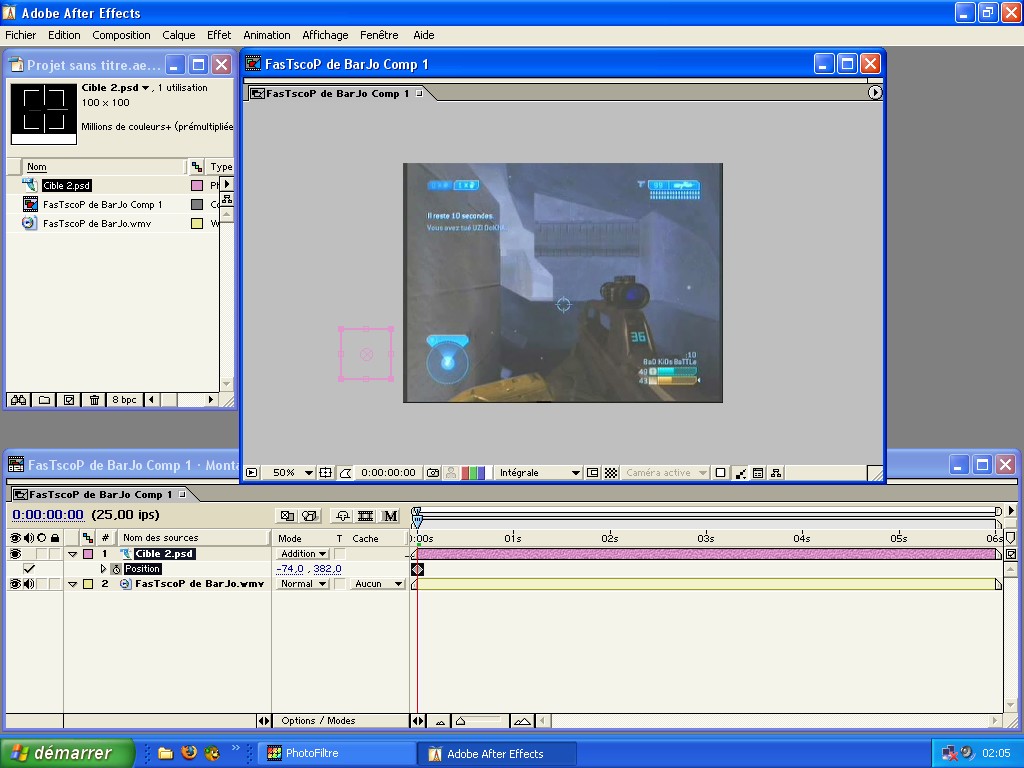1024x768 pixels.
Task: Click the trash delete icon in project panel
Action: tap(94, 400)
